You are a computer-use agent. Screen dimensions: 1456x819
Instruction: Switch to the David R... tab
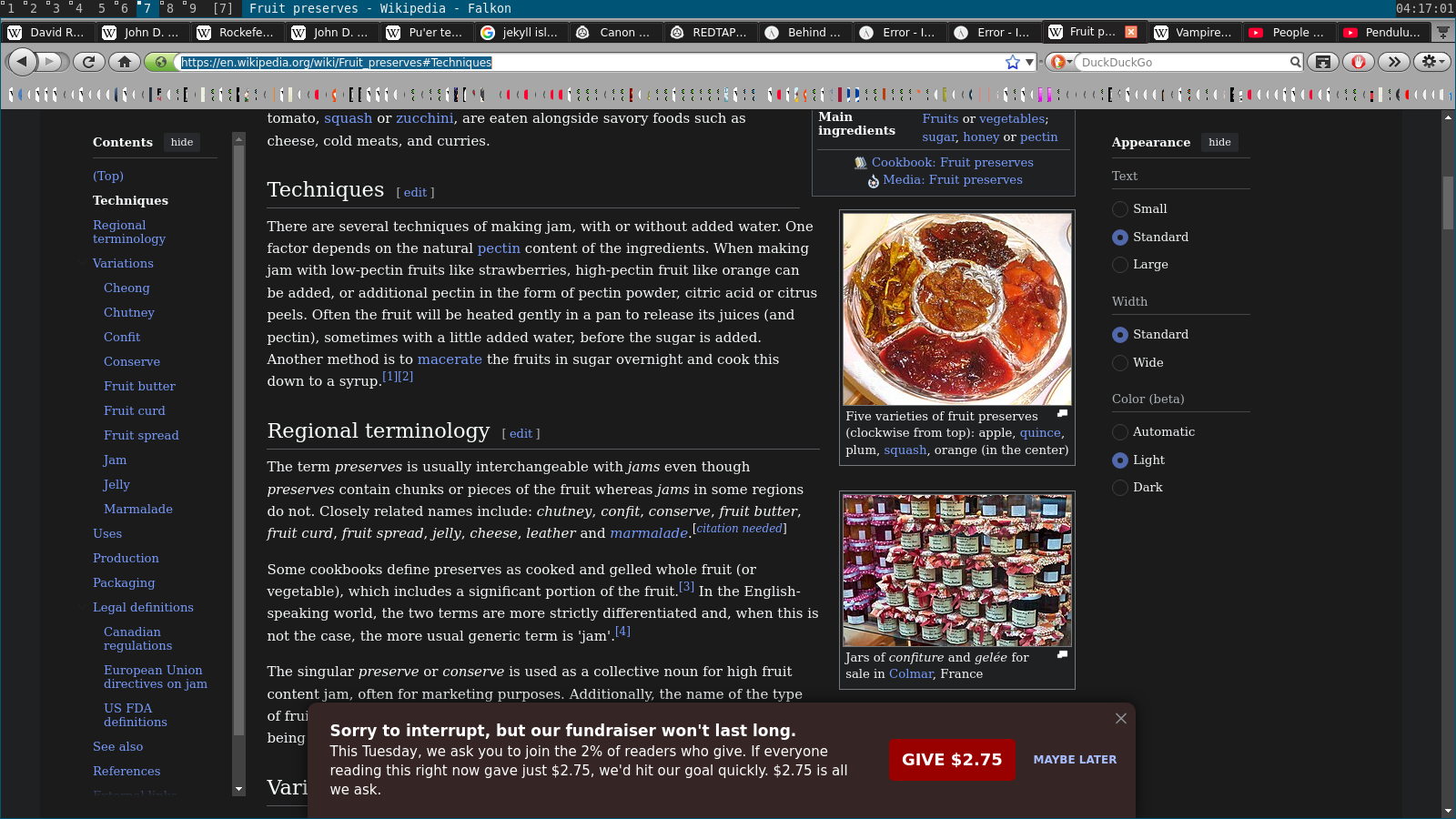pyautogui.click(x=48, y=32)
